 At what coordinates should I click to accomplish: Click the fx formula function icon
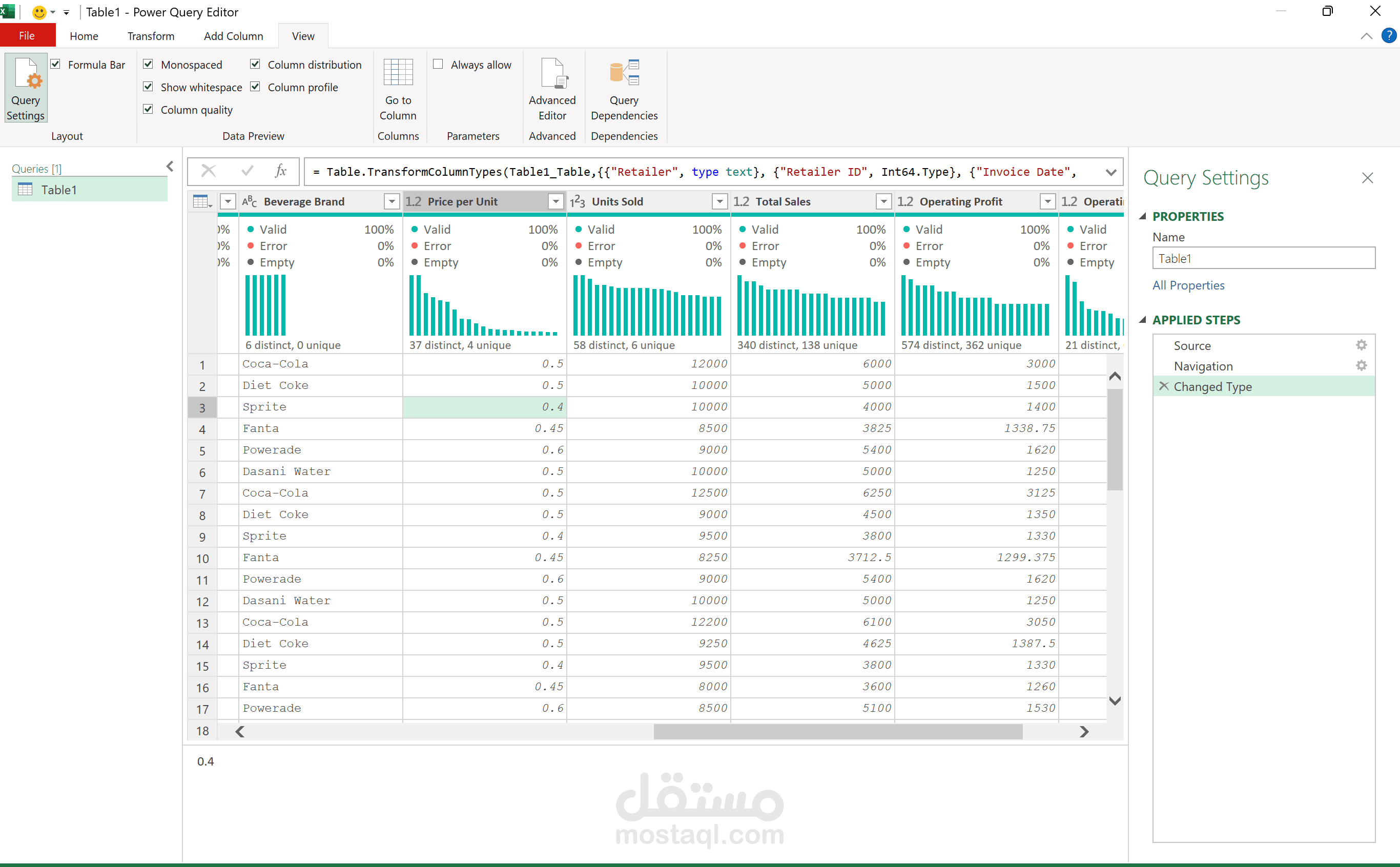[x=280, y=171]
